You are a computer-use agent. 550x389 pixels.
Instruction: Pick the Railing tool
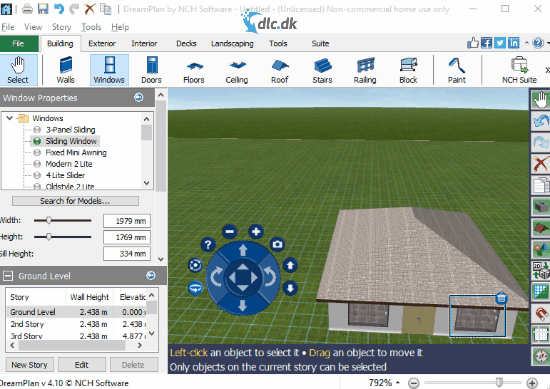coord(365,70)
